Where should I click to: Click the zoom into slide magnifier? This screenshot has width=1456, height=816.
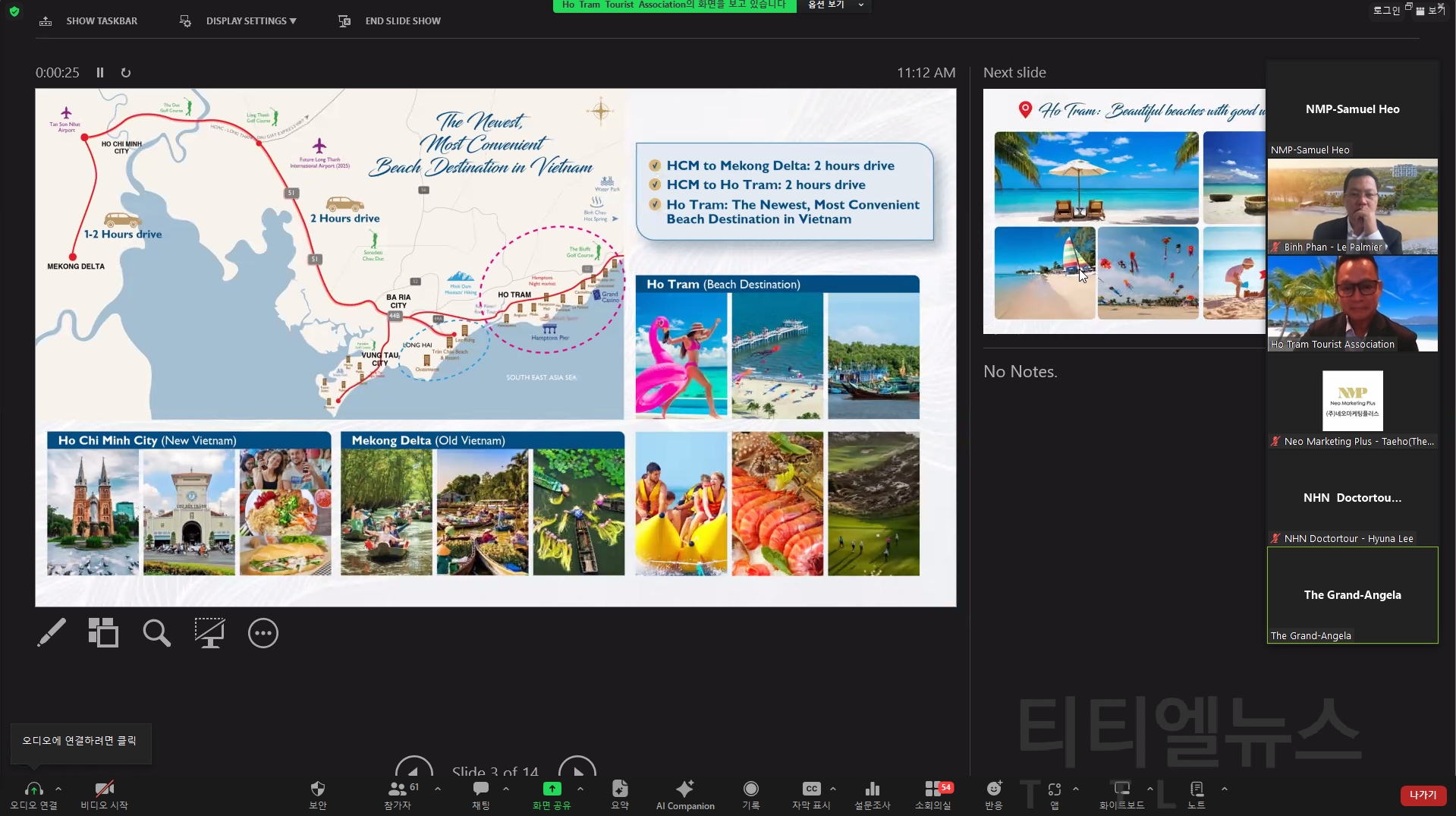(x=156, y=633)
